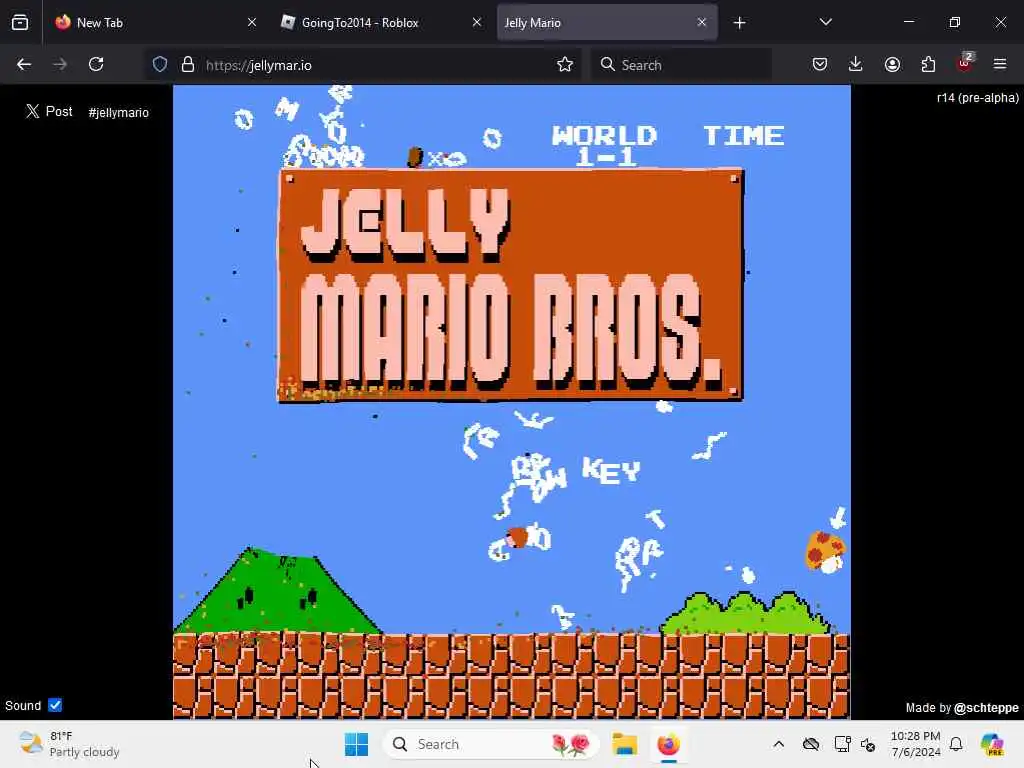The width and height of the screenshot is (1024, 768).
Task: Open the weather widget showing 81°F
Action: point(69,744)
